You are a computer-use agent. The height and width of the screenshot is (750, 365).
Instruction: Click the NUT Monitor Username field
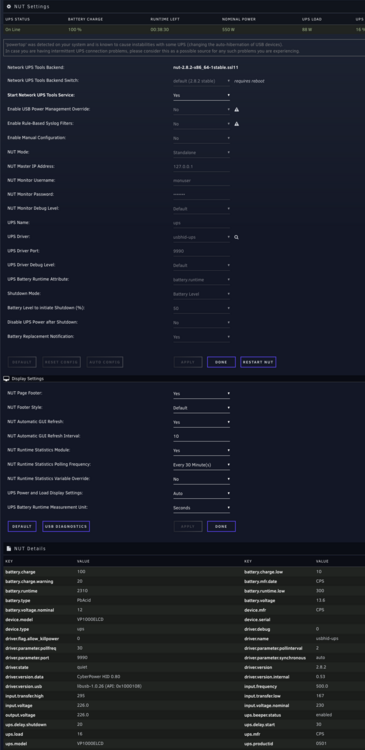[x=201, y=181]
